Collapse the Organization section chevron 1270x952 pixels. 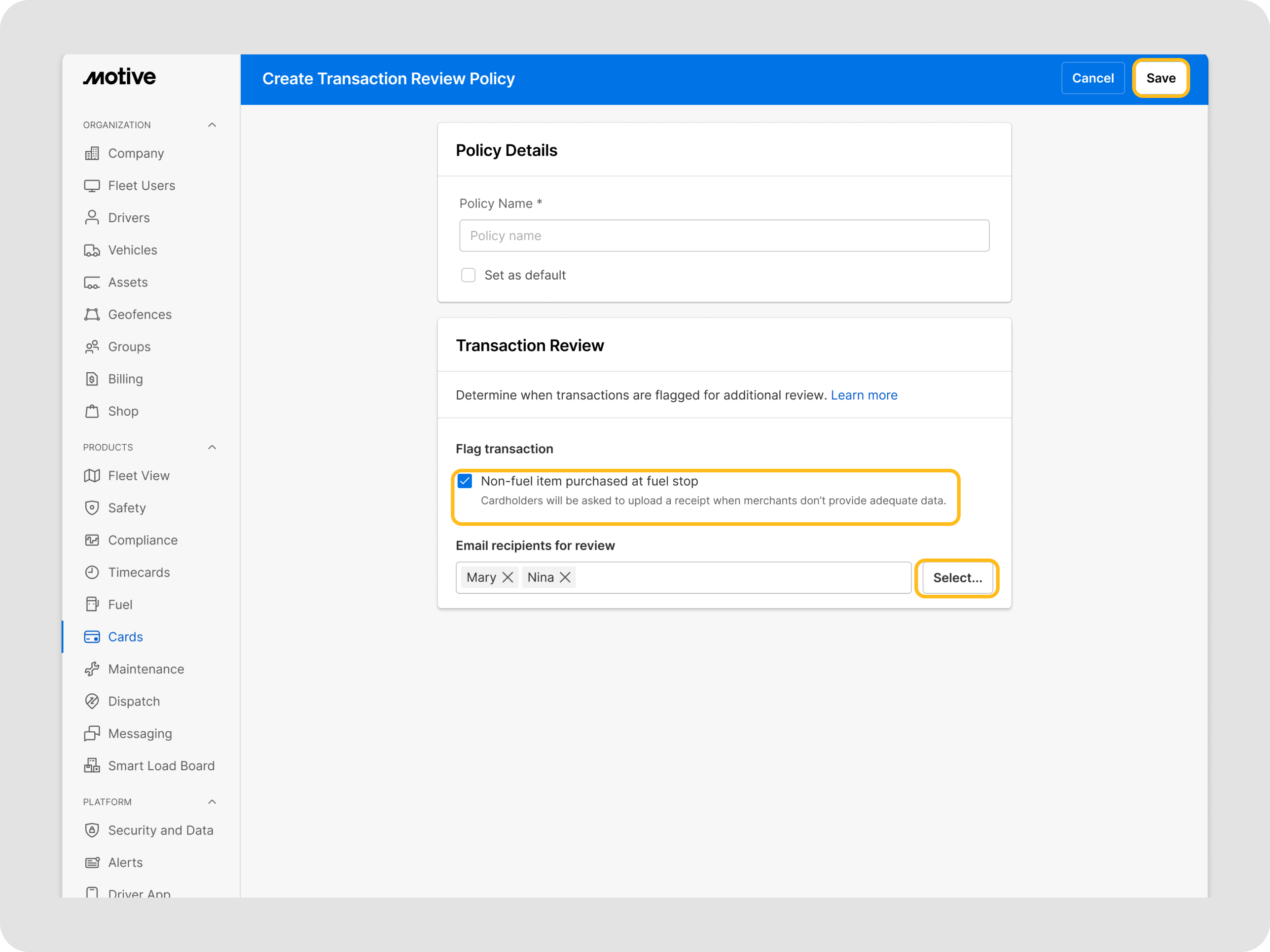212,125
